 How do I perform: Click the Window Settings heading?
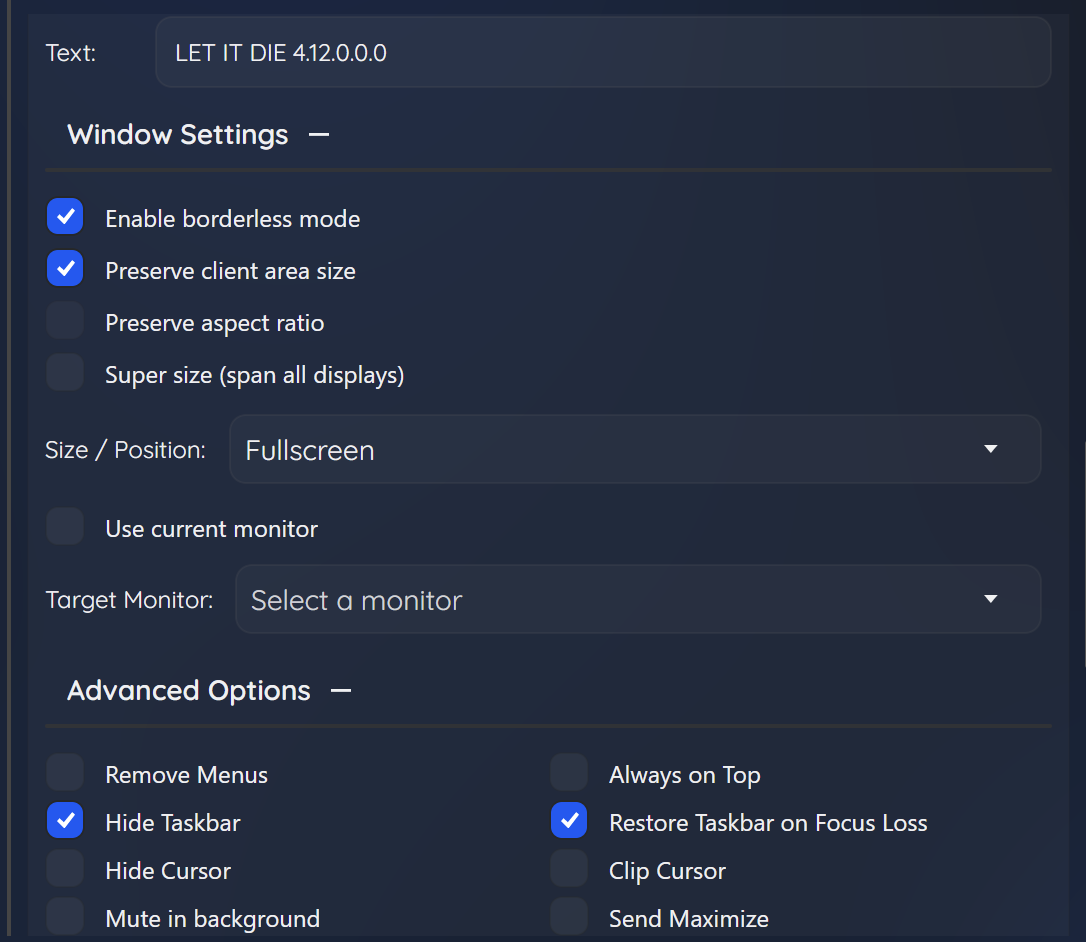[177, 135]
